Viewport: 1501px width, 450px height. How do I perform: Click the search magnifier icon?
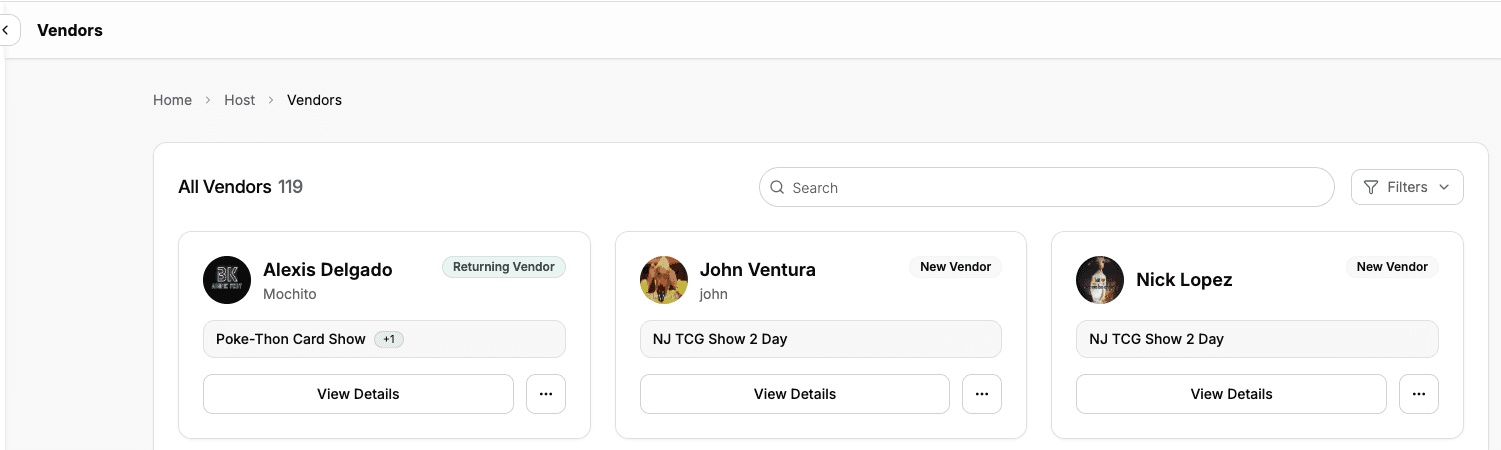777,187
